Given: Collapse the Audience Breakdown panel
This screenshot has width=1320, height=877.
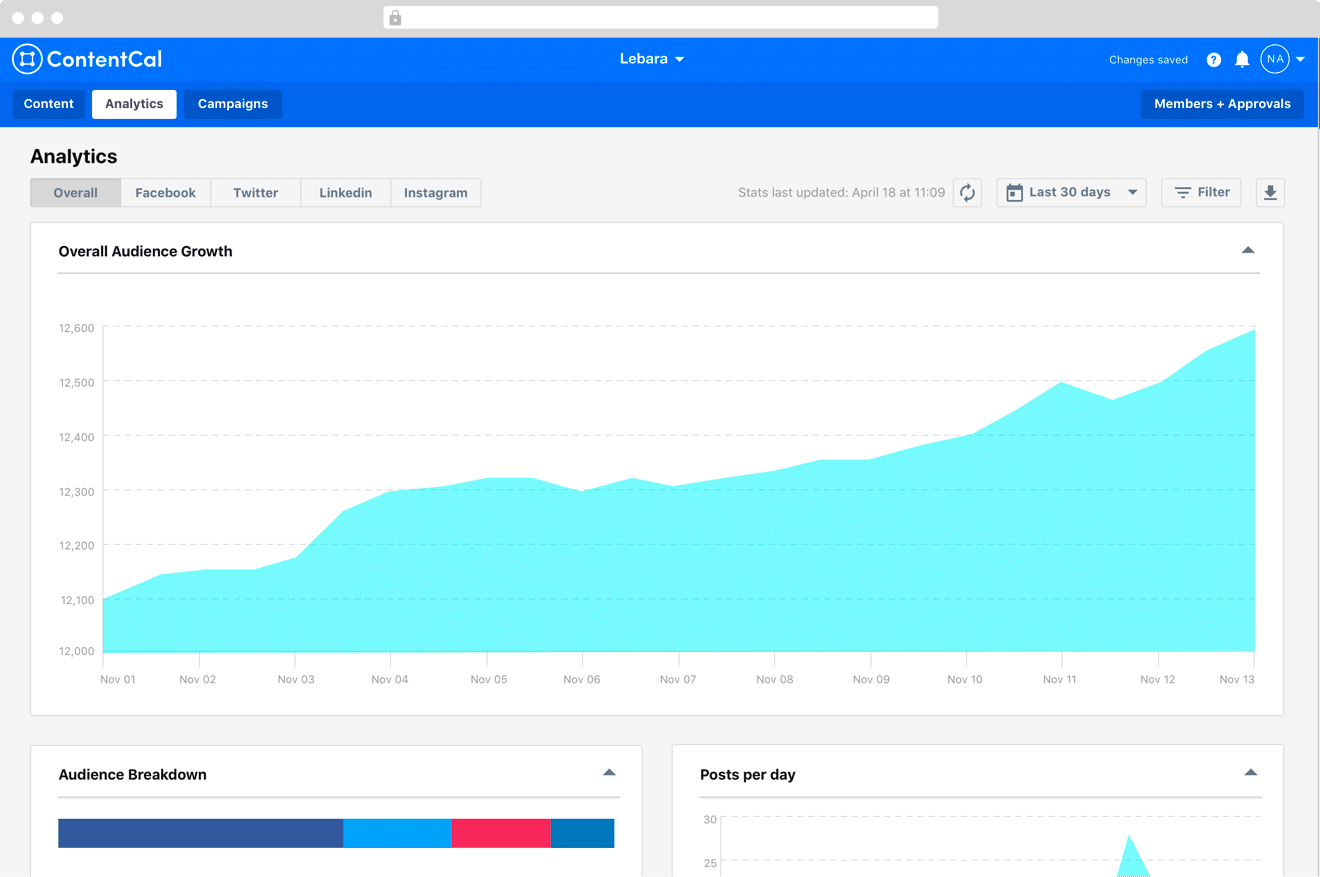Looking at the screenshot, I should coord(609,773).
